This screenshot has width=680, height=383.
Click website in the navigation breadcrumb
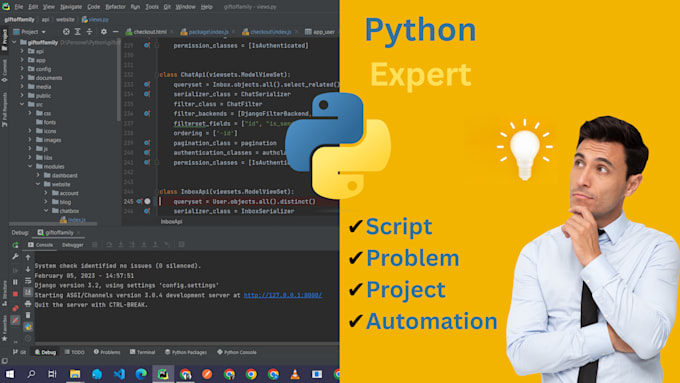65,20
